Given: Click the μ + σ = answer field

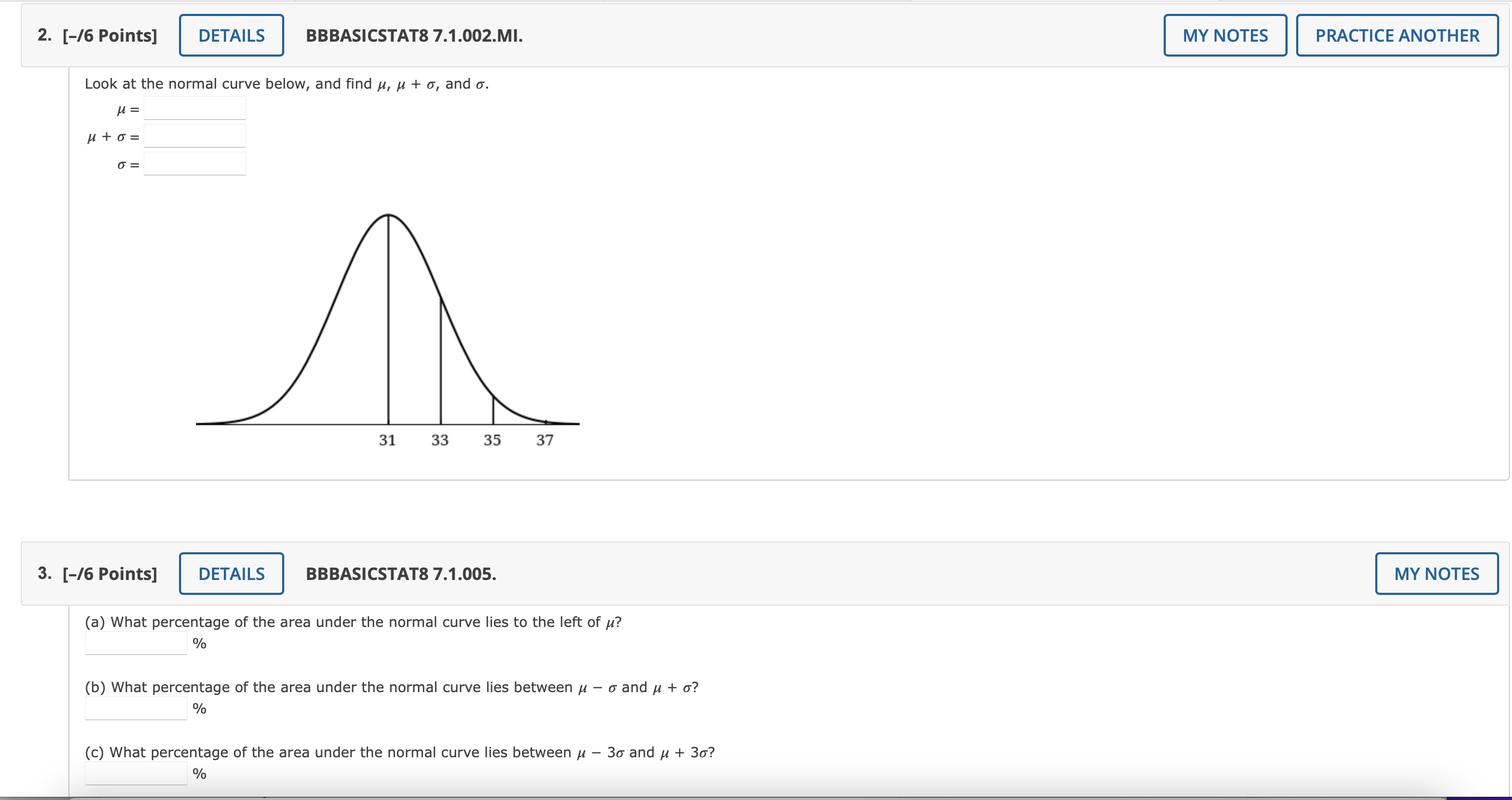Looking at the screenshot, I should (x=195, y=136).
